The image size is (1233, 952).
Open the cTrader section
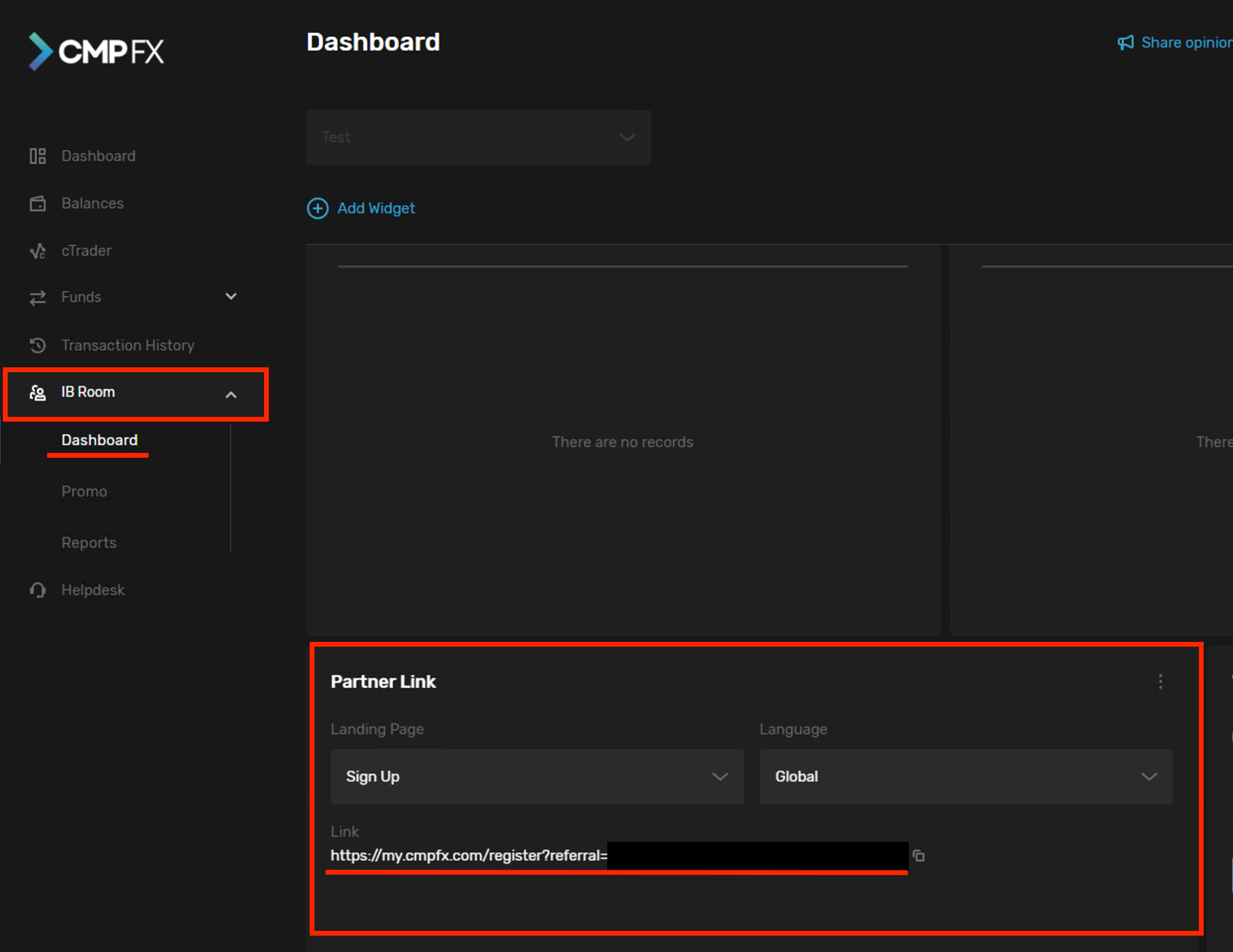click(x=87, y=251)
